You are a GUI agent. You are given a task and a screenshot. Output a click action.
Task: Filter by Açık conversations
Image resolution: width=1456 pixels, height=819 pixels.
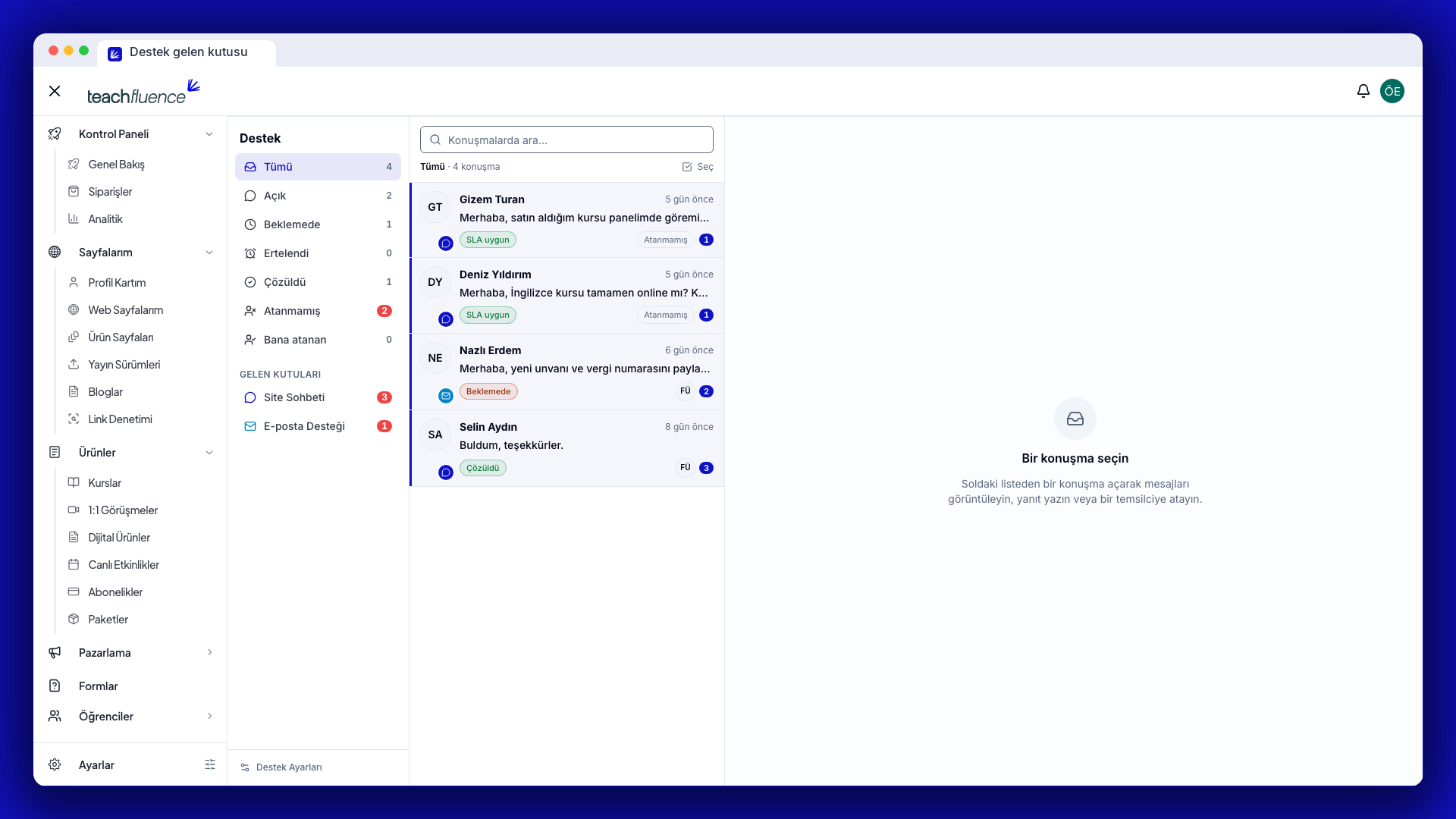[318, 196]
